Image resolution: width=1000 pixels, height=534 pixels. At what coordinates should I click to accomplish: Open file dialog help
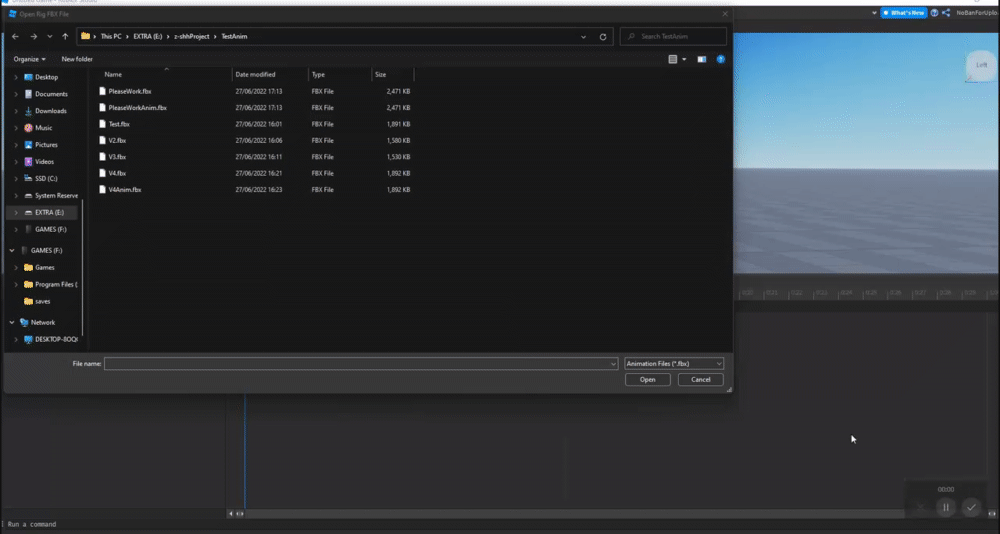(x=721, y=59)
